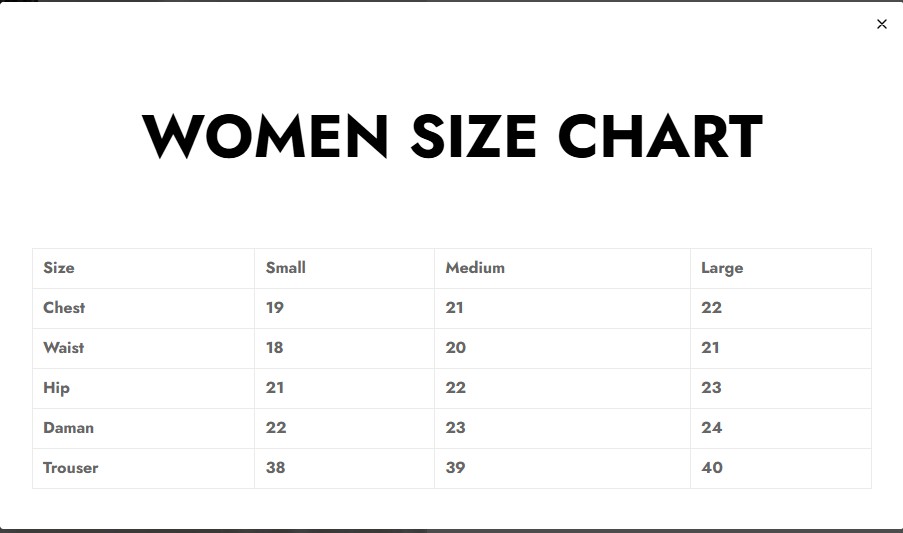Viewport: 903px width, 533px height.
Task: Click the Small column header
Action: (286, 268)
